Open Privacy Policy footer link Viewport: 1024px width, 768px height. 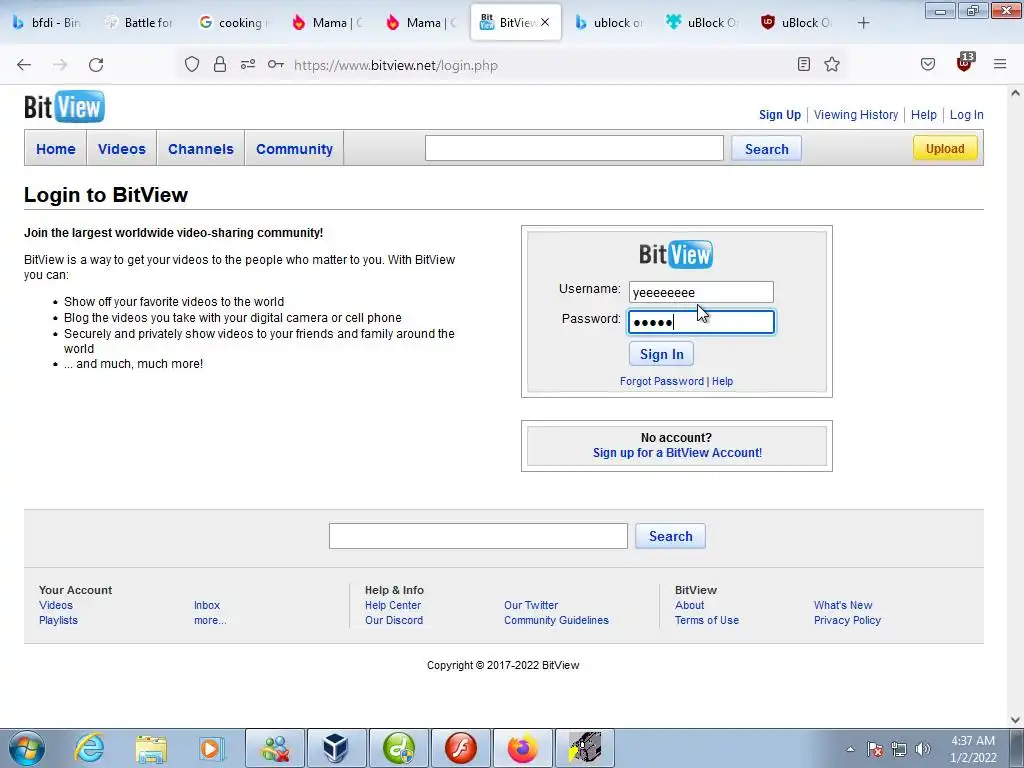pos(847,620)
